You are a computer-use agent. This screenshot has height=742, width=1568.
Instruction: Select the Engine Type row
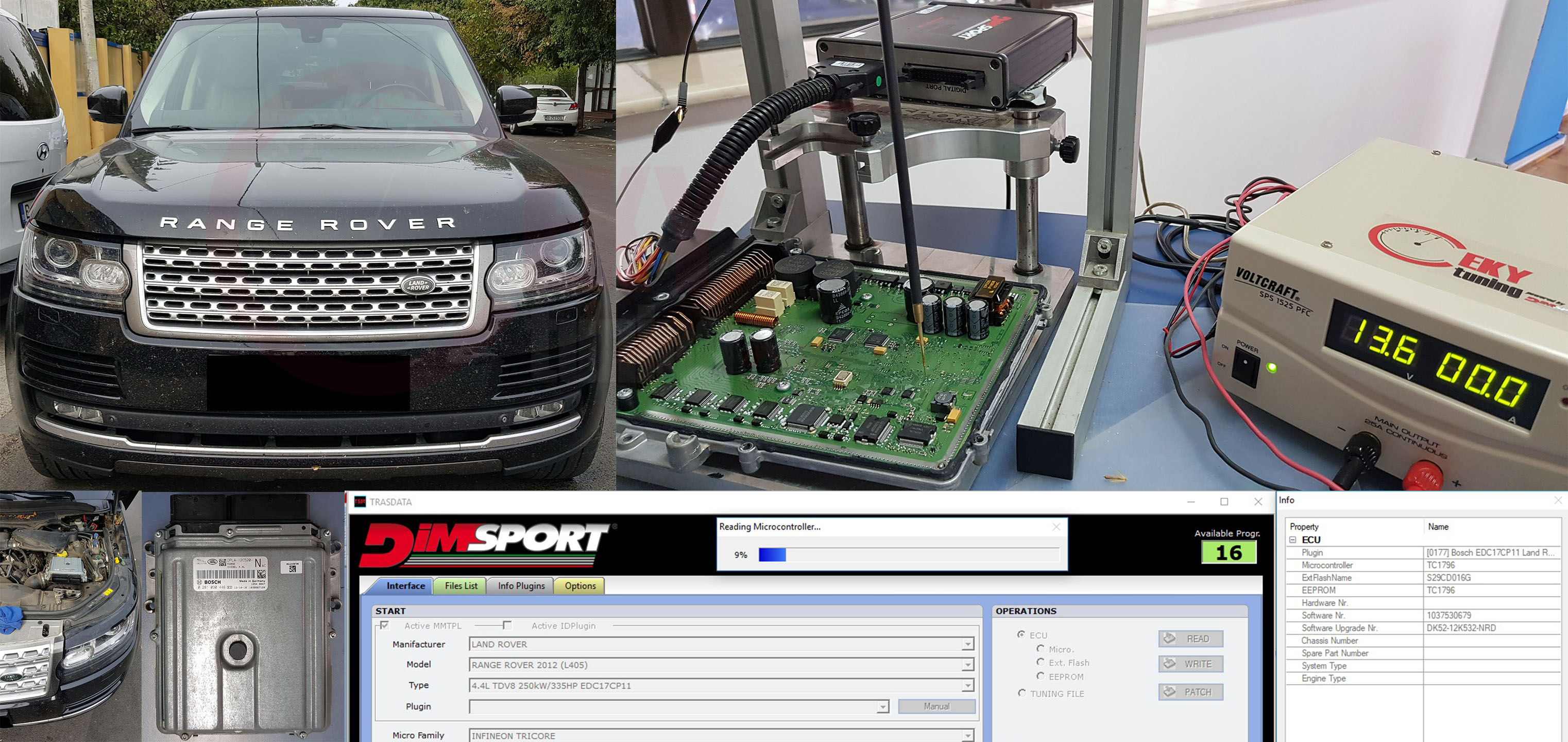[x=1423, y=678]
